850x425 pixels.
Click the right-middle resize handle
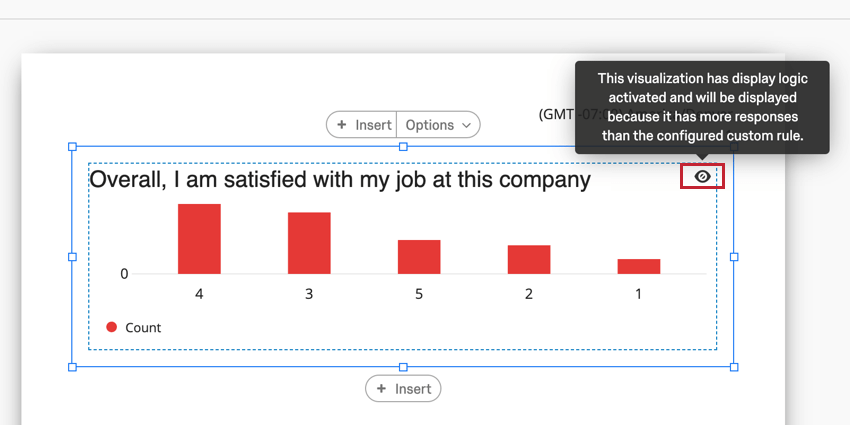(734, 257)
